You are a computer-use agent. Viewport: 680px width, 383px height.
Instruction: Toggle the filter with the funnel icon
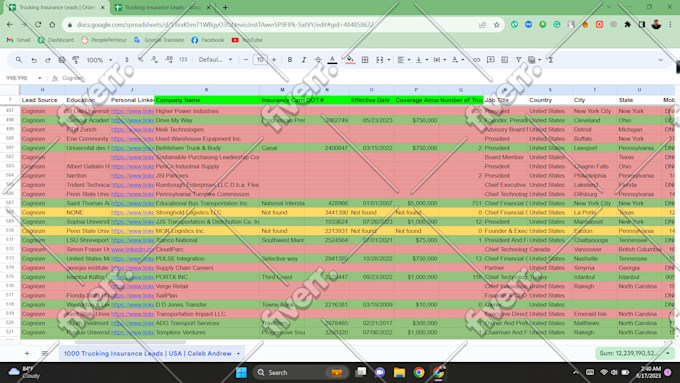point(518,60)
